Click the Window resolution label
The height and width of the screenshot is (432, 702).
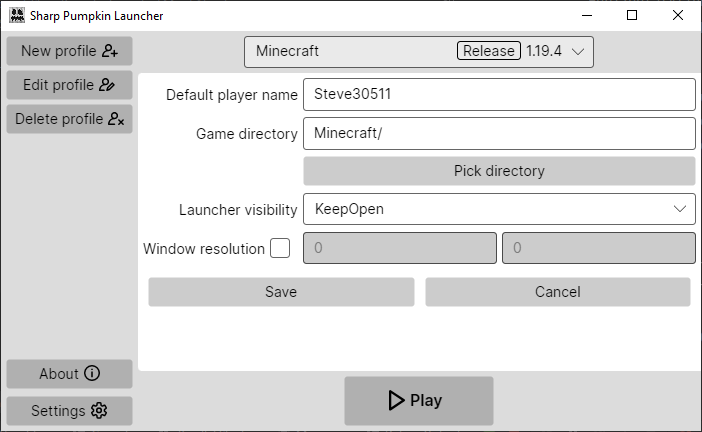[204, 249]
